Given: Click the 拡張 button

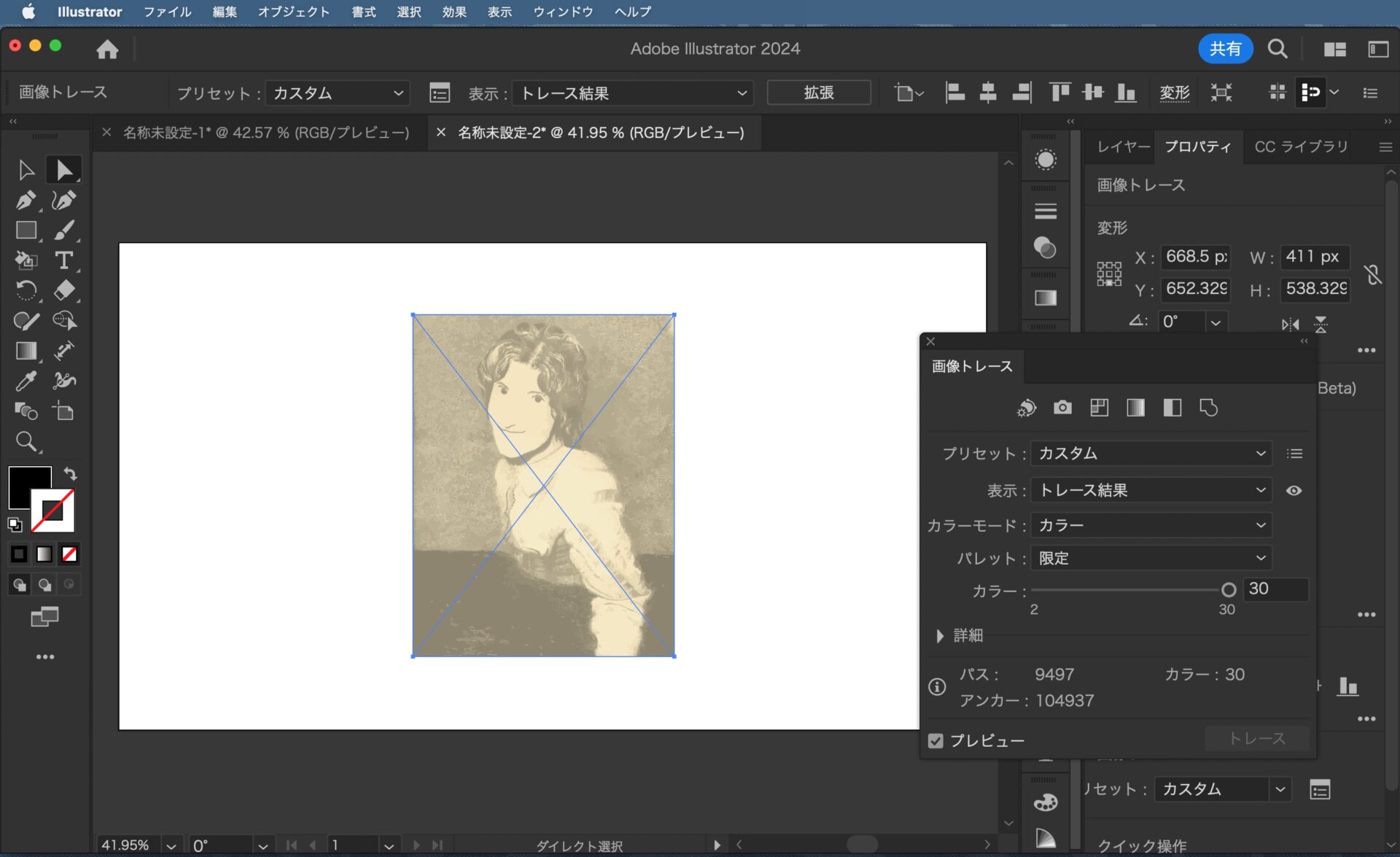Looking at the screenshot, I should 819,93.
